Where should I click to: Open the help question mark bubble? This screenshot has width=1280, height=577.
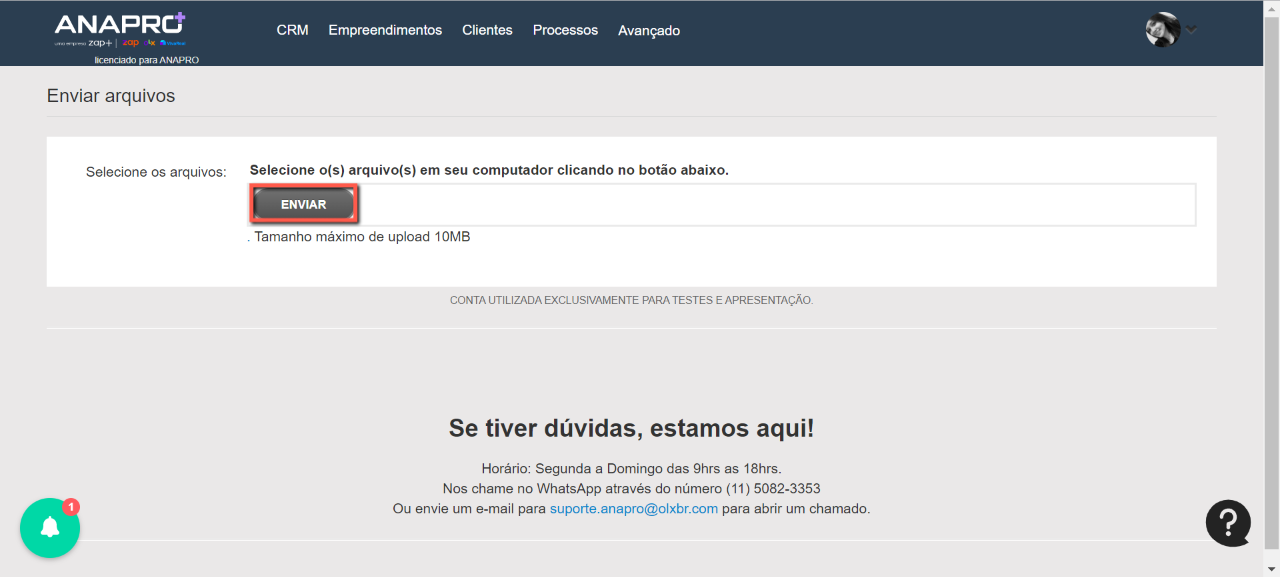click(1228, 523)
